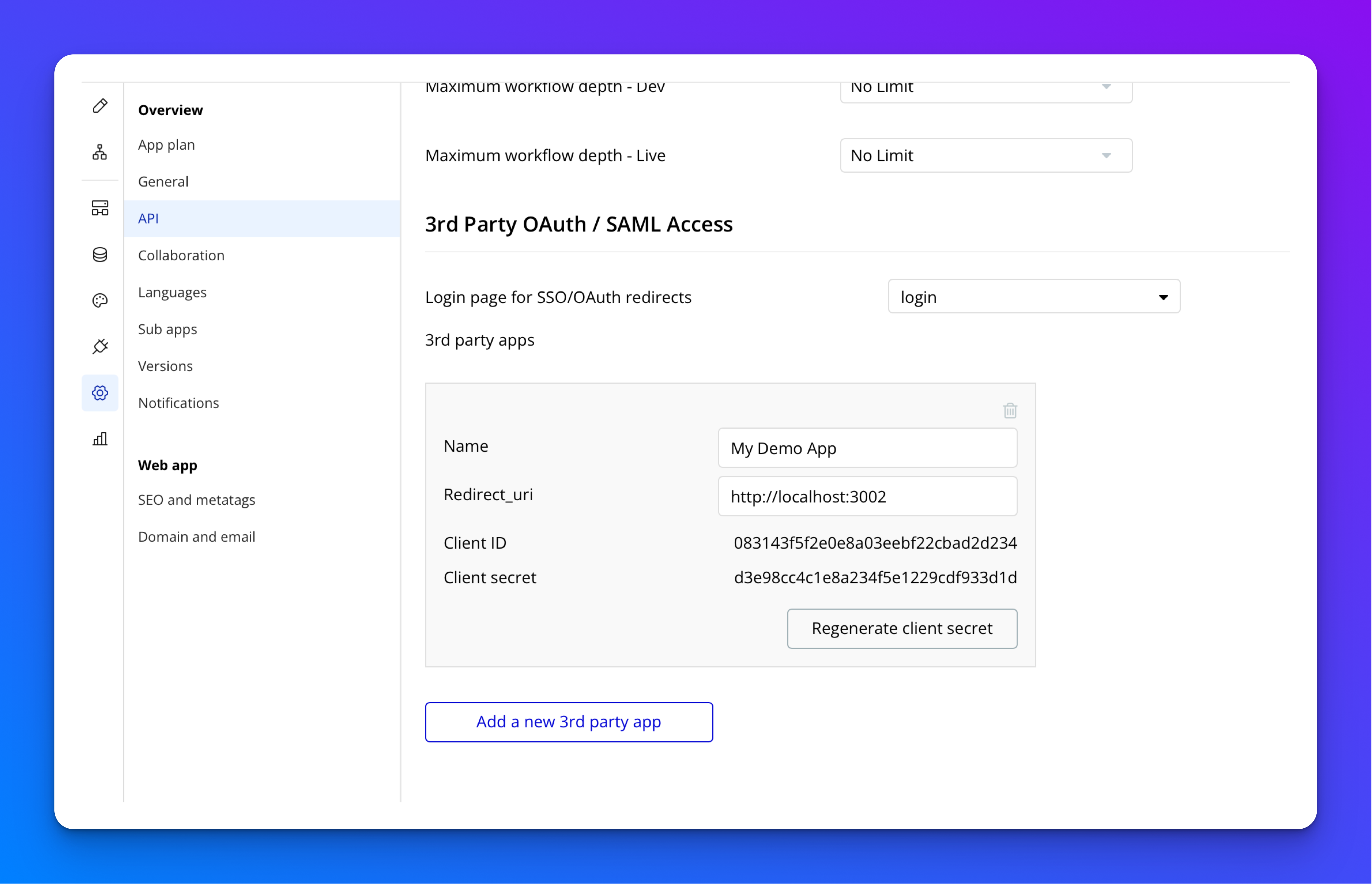Open the Logs bar chart icon
This screenshot has width=1372, height=884.
(100, 439)
